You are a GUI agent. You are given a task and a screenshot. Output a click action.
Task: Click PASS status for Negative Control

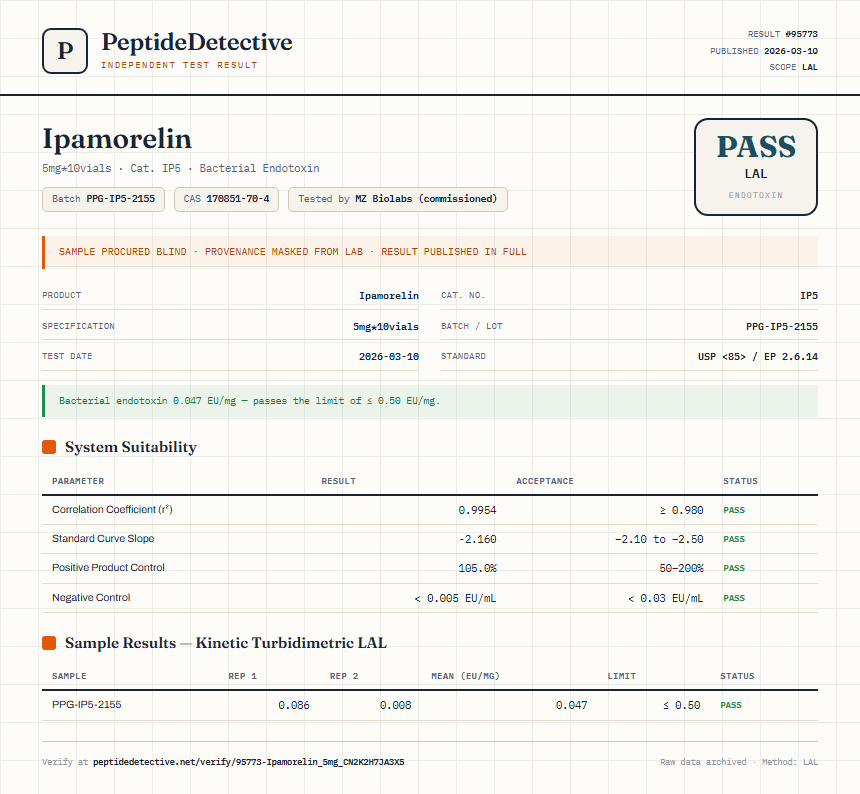pos(734,598)
